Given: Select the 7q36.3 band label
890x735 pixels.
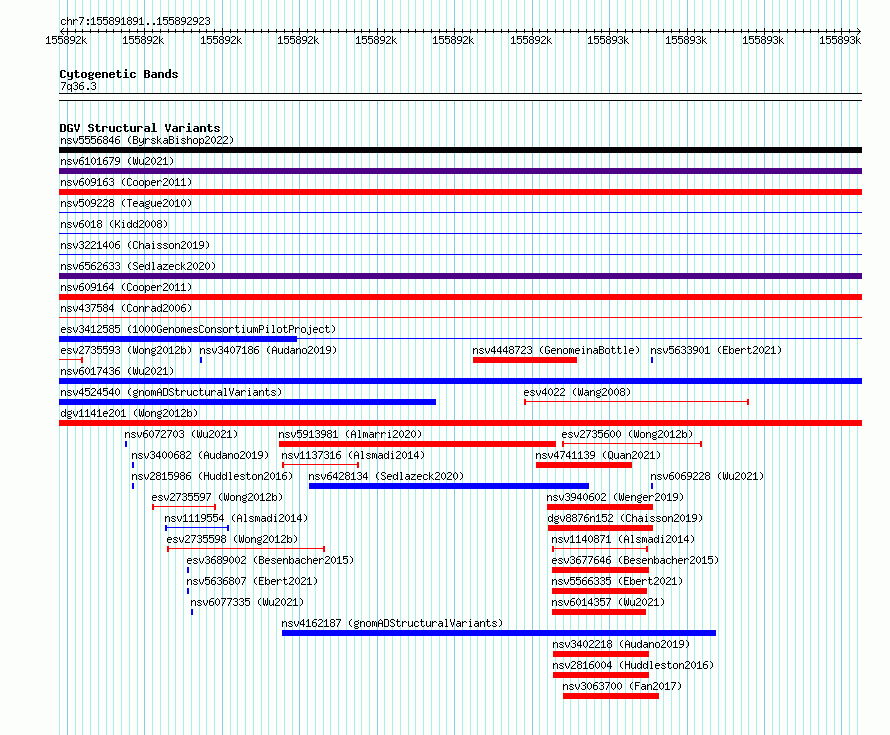Looking at the screenshot, I should (x=78, y=86).
